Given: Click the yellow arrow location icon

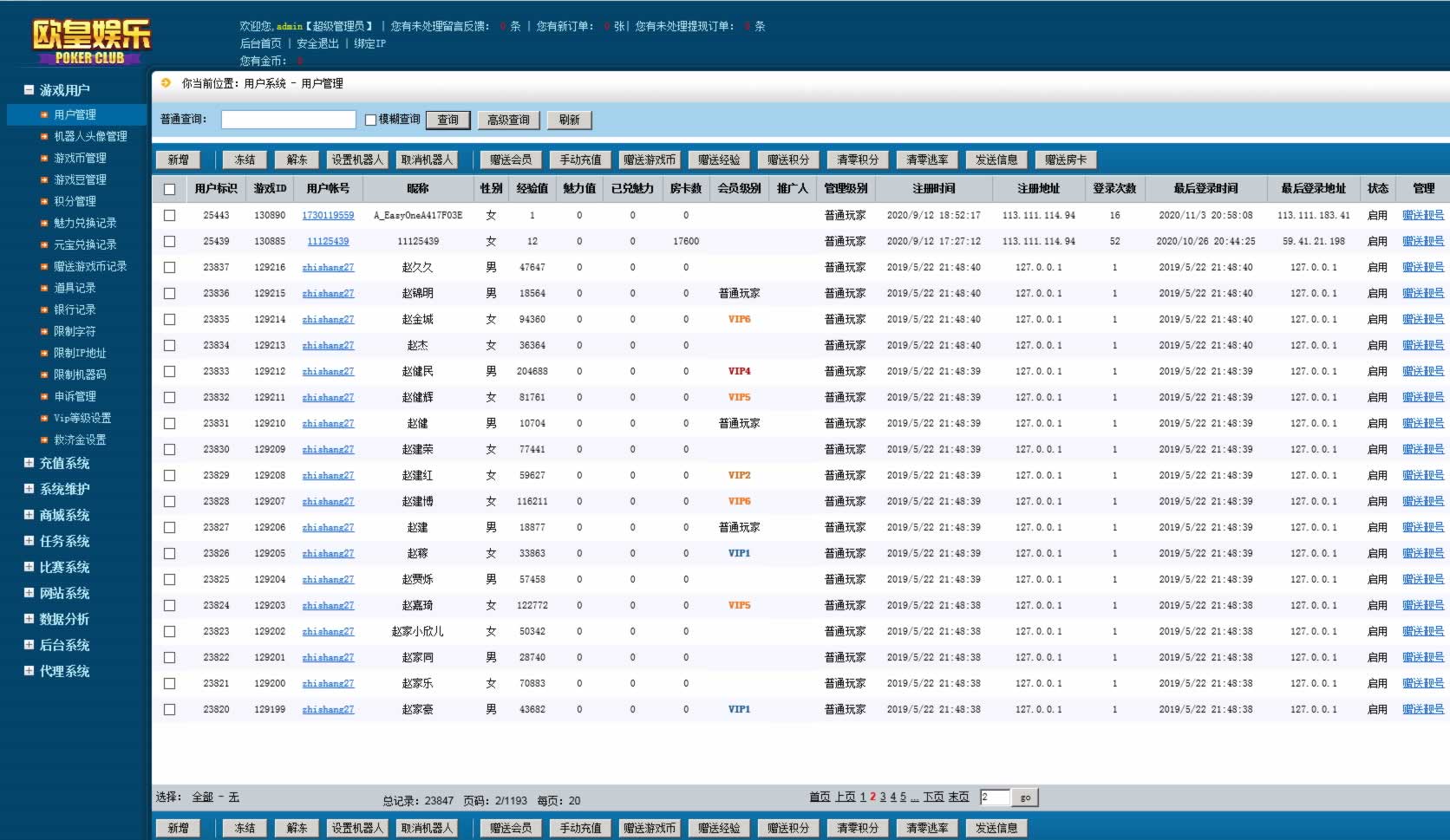Looking at the screenshot, I should point(167,83).
